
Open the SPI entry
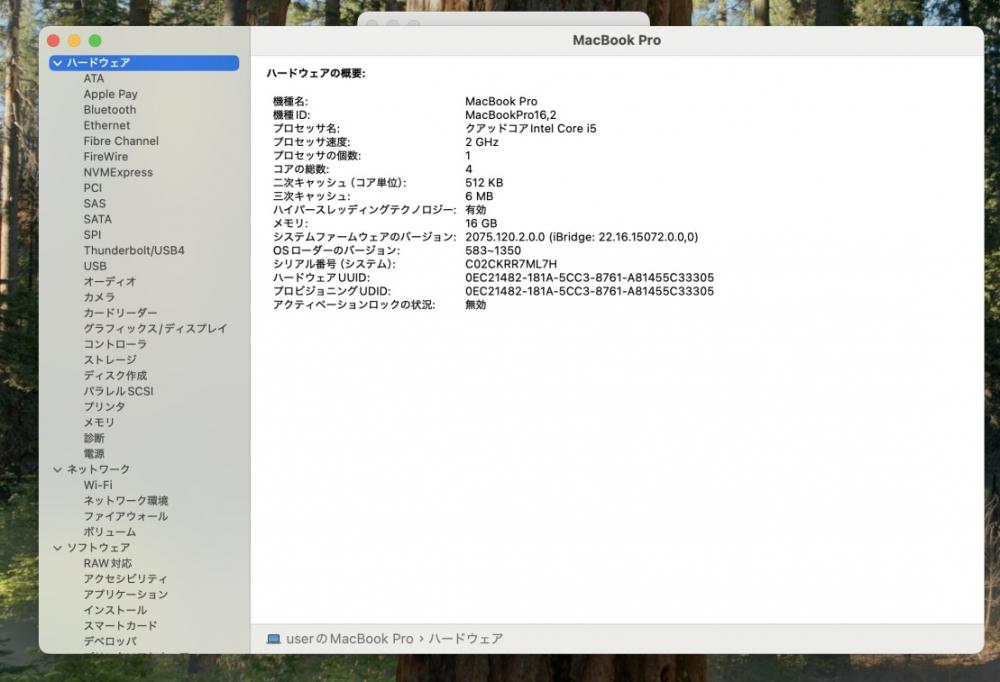pos(92,235)
